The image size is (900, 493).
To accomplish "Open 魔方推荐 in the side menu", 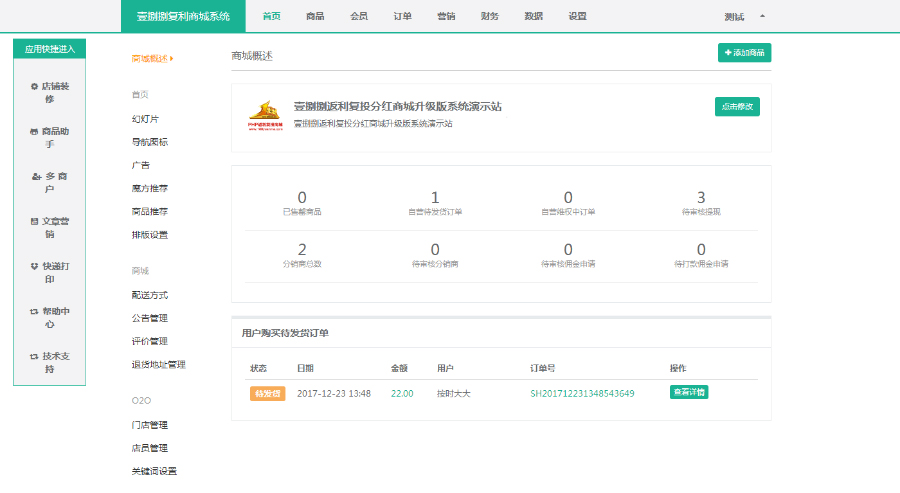I will [150, 188].
